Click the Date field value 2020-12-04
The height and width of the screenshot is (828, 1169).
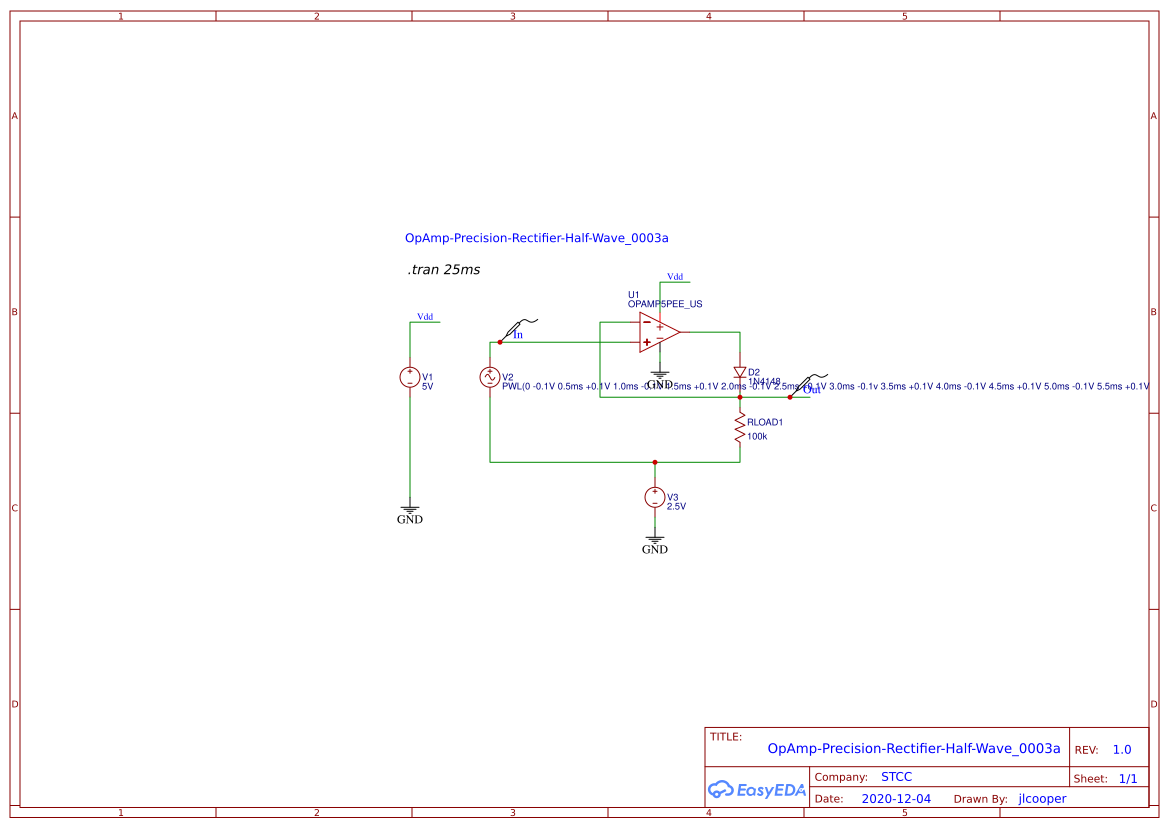click(896, 798)
